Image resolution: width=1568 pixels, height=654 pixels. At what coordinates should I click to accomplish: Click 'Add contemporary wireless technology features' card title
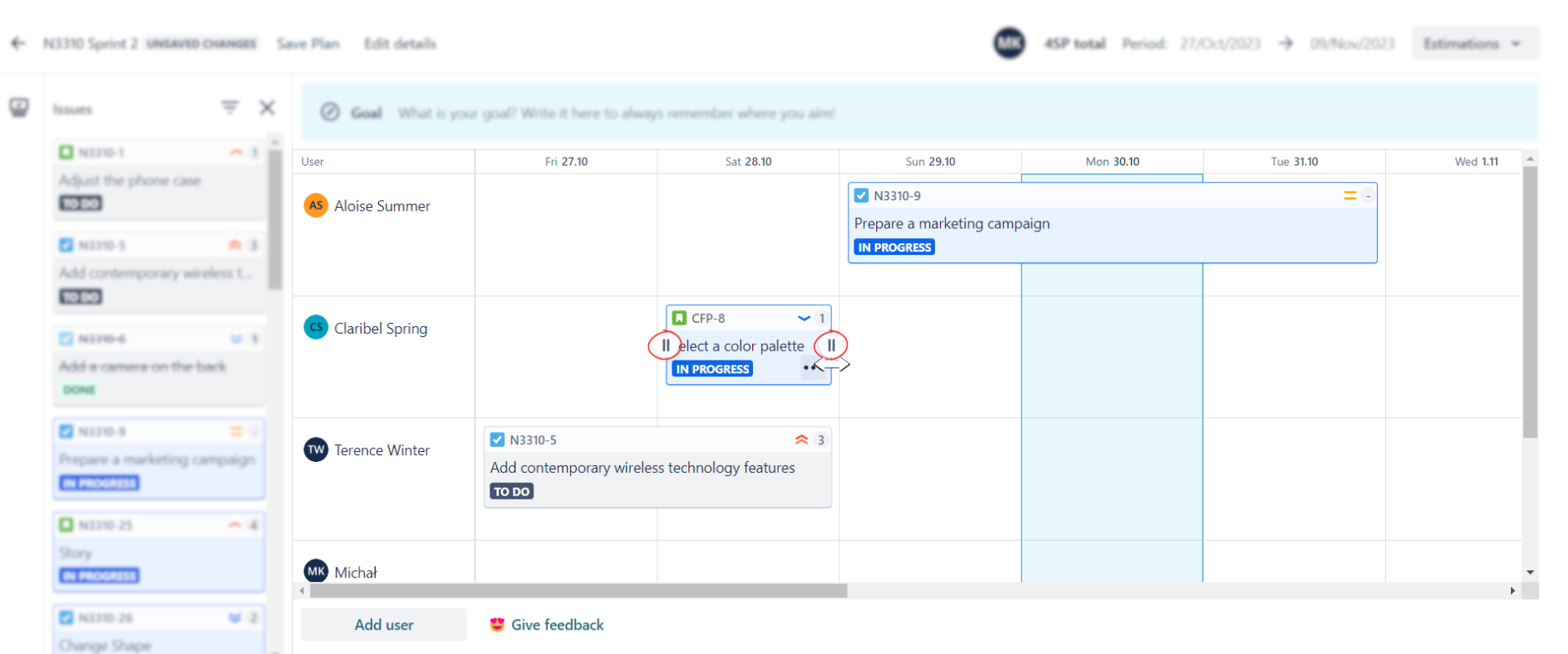pos(642,468)
